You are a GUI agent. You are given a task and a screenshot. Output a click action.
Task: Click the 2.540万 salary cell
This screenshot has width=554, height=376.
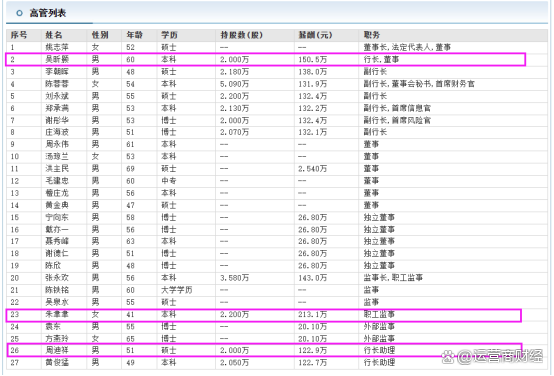[x=313, y=169]
